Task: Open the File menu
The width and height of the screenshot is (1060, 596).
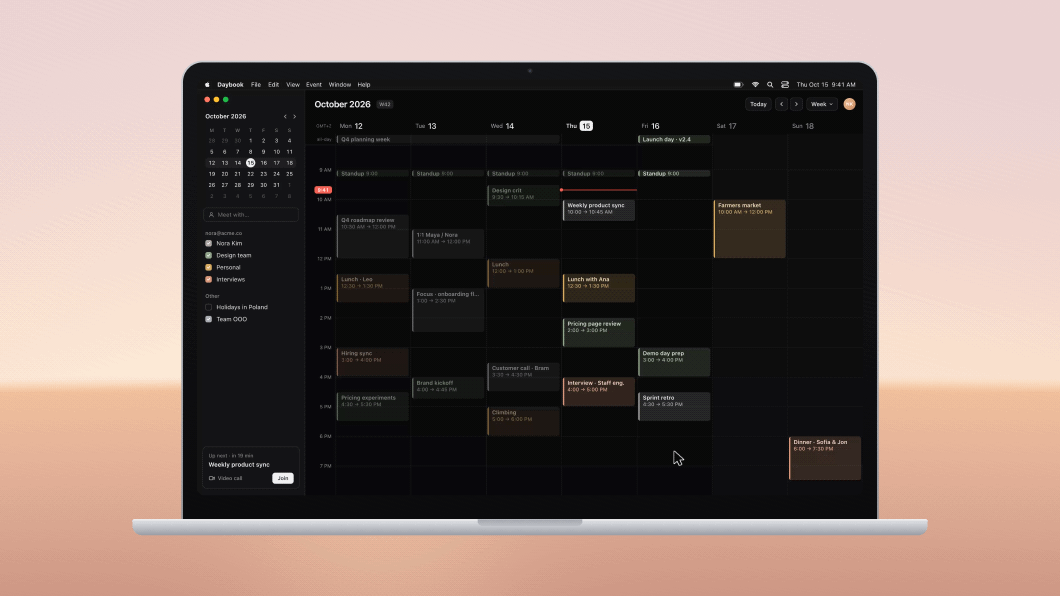Action: 256,84
